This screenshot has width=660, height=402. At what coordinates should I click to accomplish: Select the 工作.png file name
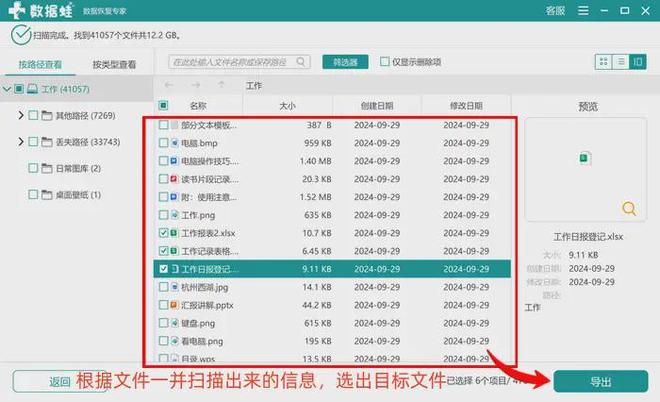point(198,215)
